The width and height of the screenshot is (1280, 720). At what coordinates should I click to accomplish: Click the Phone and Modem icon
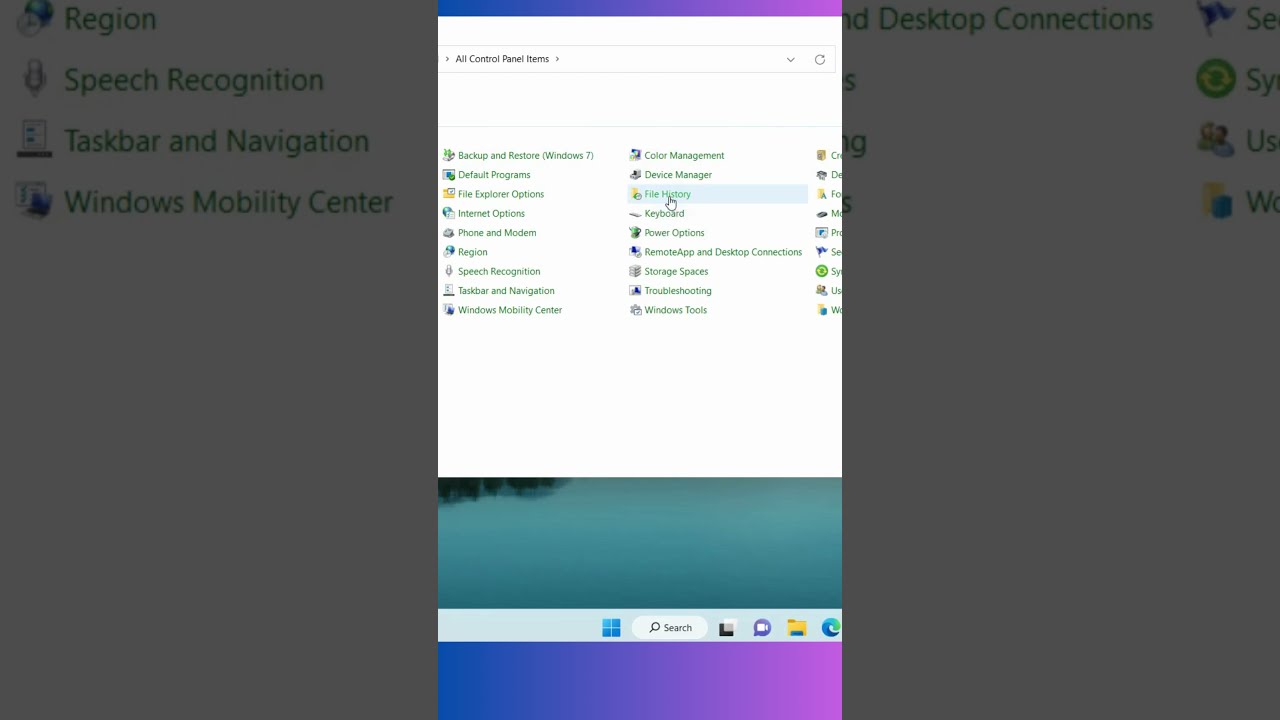point(449,233)
